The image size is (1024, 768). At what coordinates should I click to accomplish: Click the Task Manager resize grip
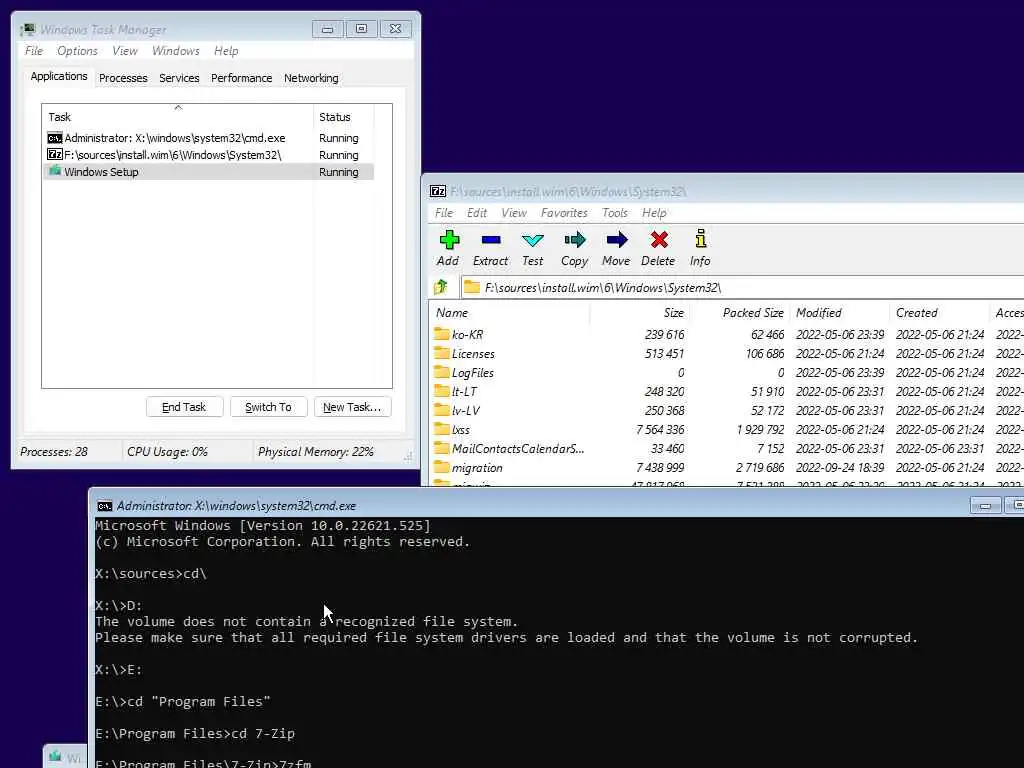tap(408, 456)
